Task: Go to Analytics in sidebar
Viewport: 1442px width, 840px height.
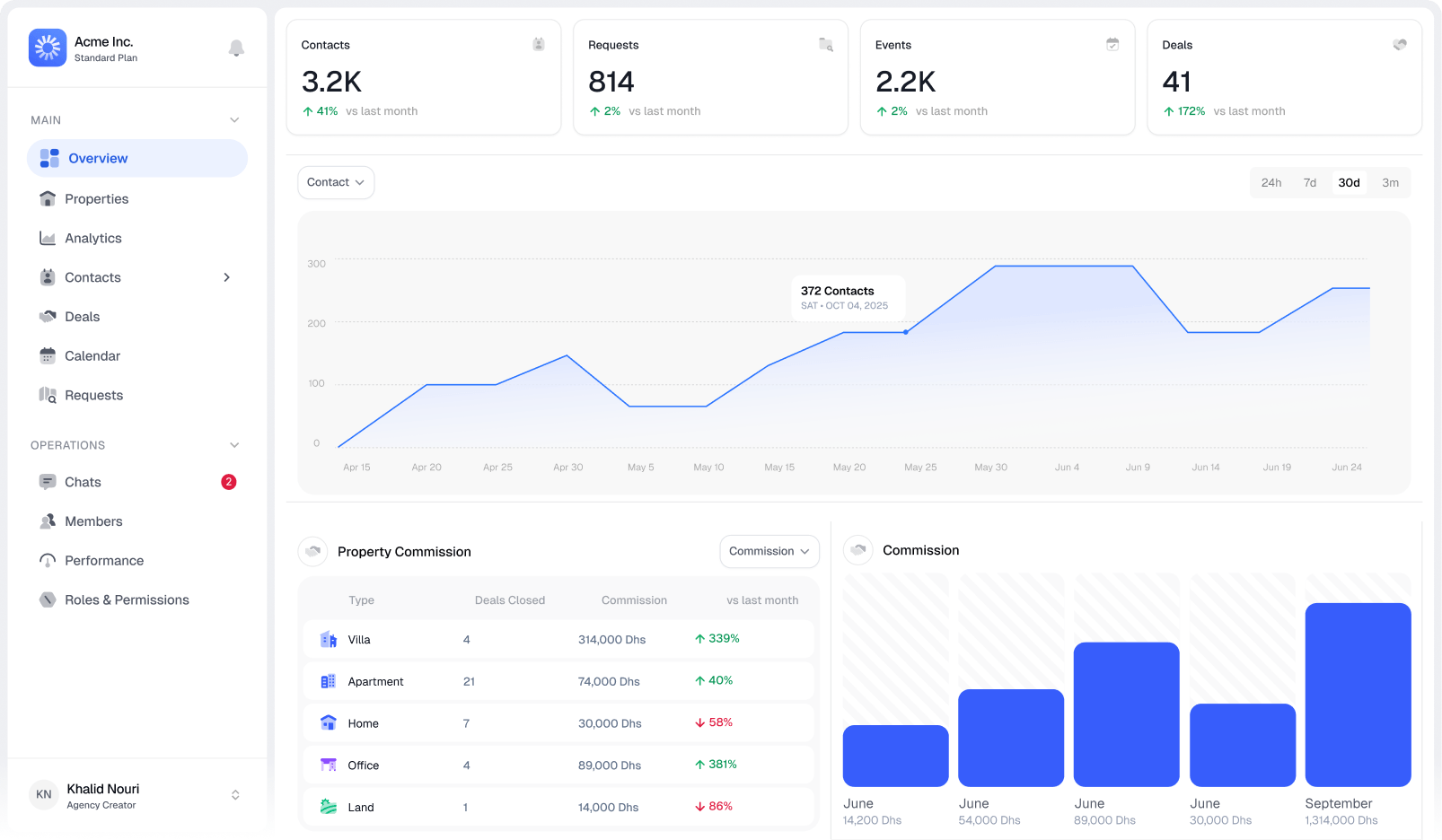Action: coord(92,239)
